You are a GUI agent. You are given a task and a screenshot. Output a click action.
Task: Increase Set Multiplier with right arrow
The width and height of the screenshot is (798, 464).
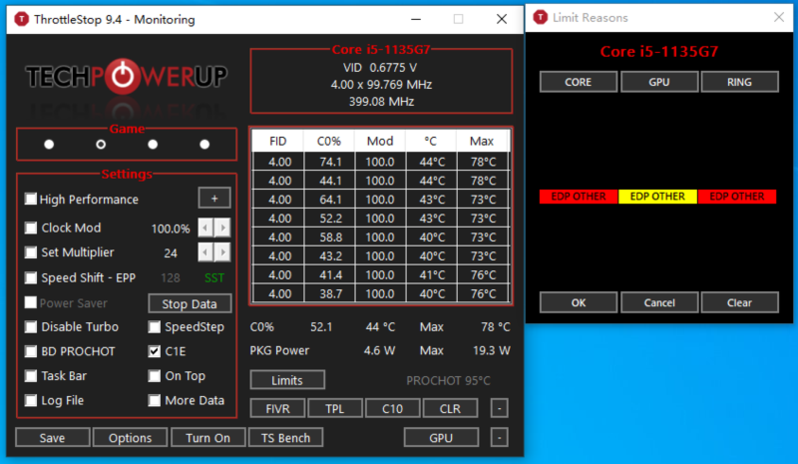click(x=222, y=252)
